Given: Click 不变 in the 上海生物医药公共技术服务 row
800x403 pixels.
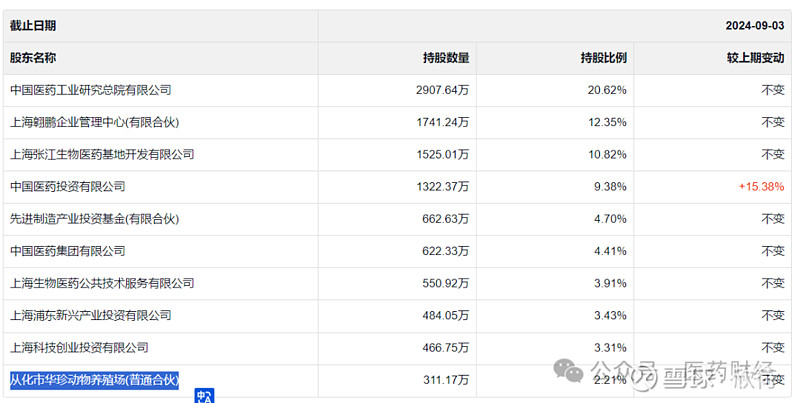Looking at the screenshot, I should (773, 283).
